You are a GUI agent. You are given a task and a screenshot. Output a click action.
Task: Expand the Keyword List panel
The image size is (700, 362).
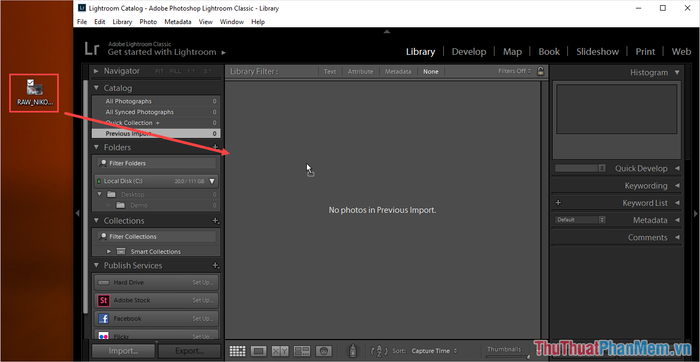point(677,203)
